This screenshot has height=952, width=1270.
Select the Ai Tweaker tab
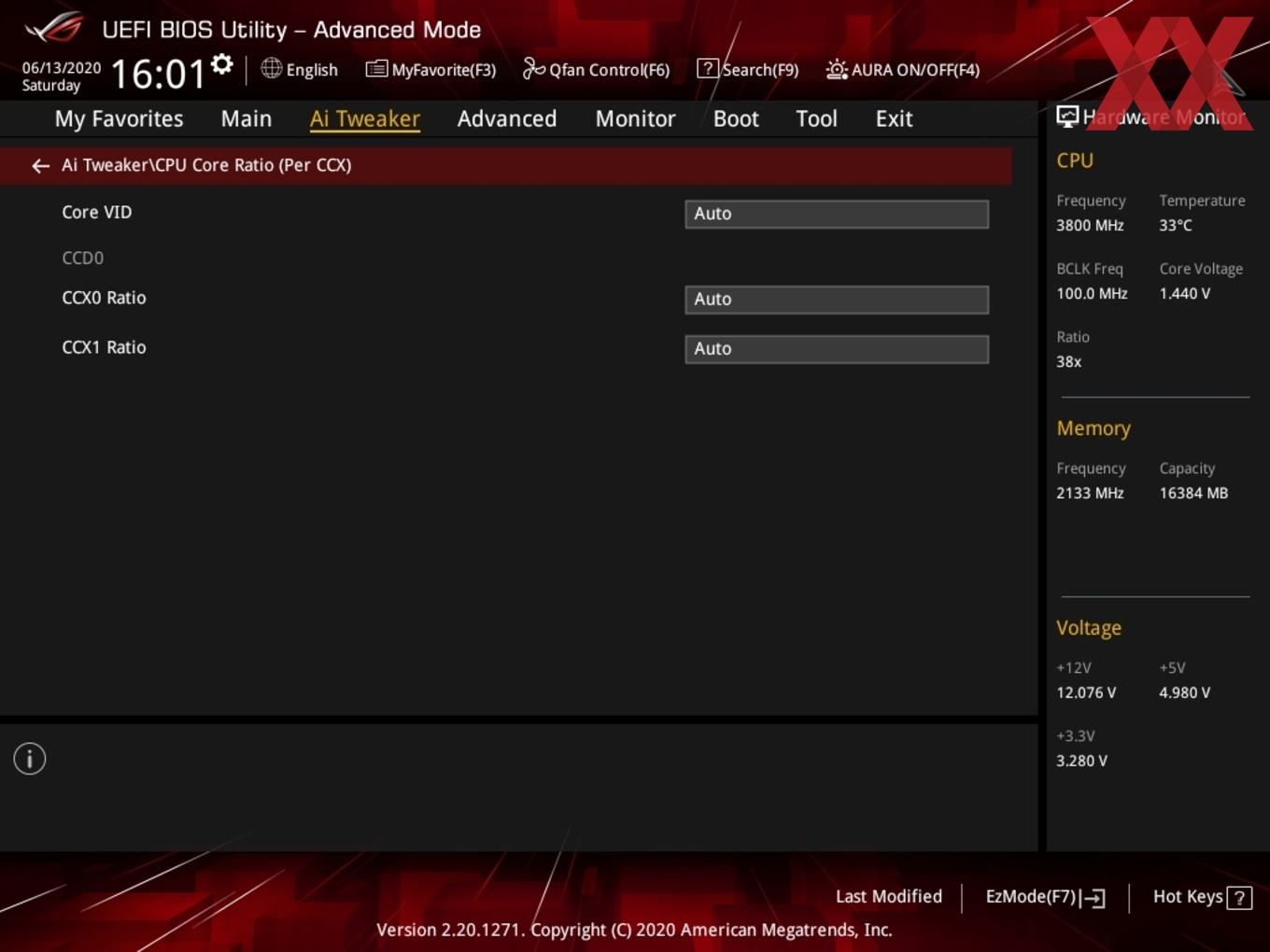pos(365,119)
